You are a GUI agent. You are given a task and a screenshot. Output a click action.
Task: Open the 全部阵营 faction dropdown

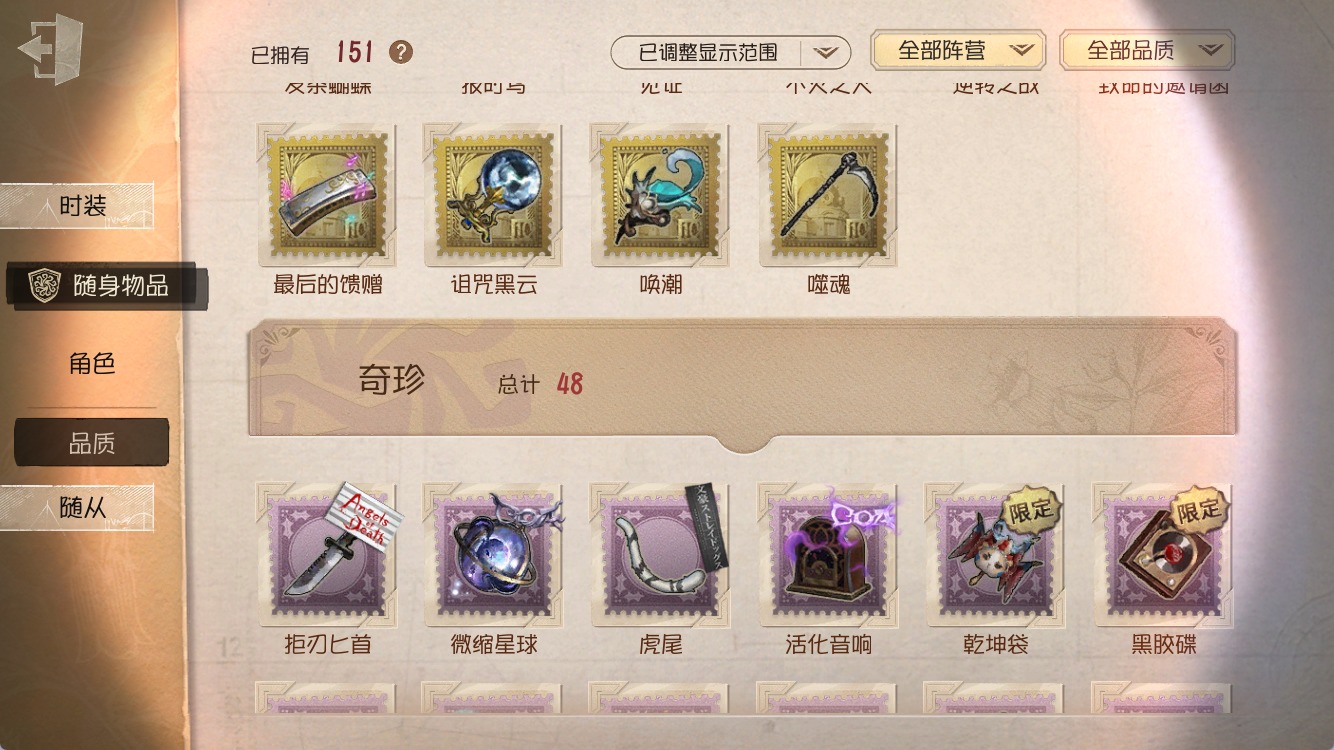click(x=958, y=50)
